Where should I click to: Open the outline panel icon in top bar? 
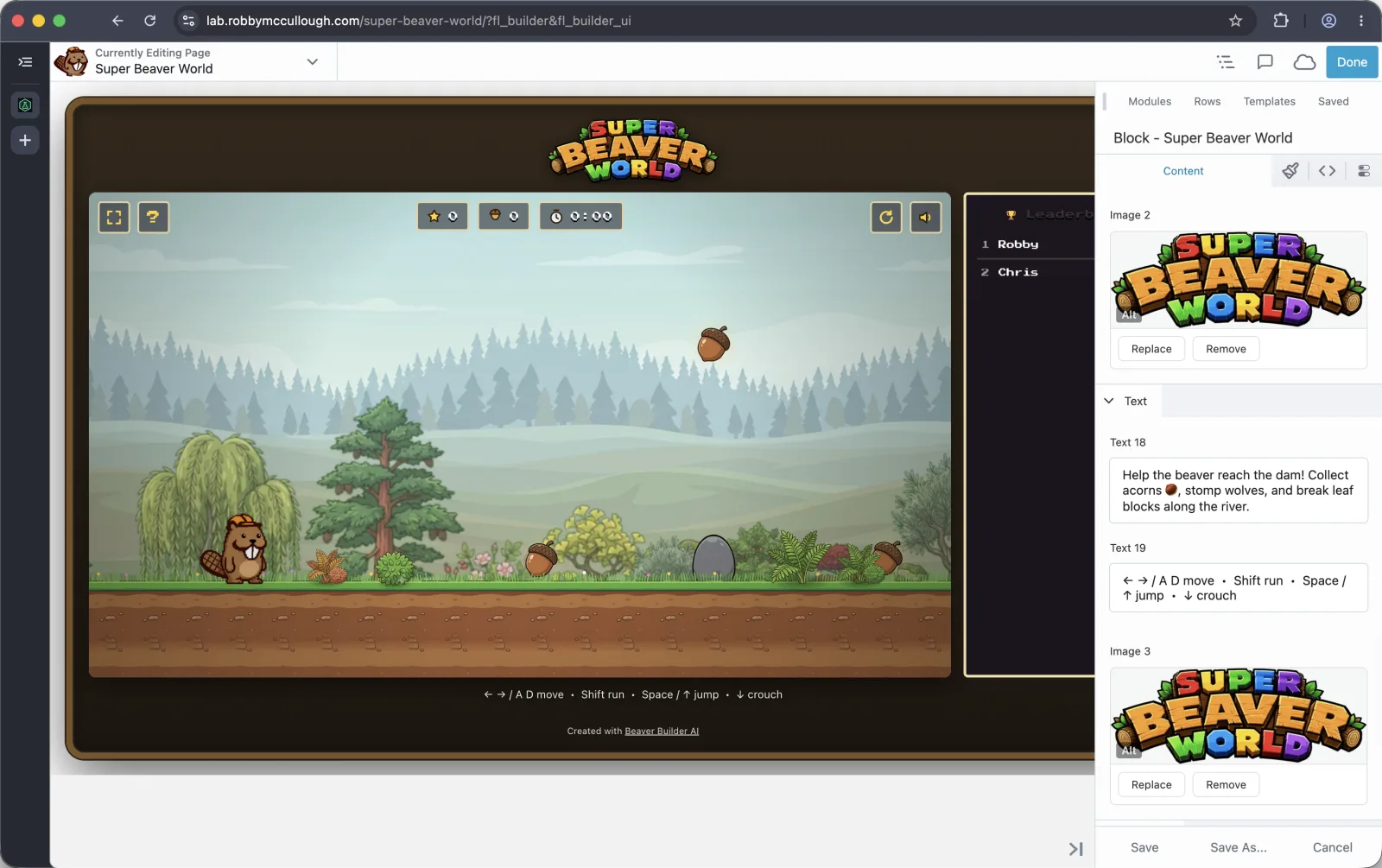1226,62
